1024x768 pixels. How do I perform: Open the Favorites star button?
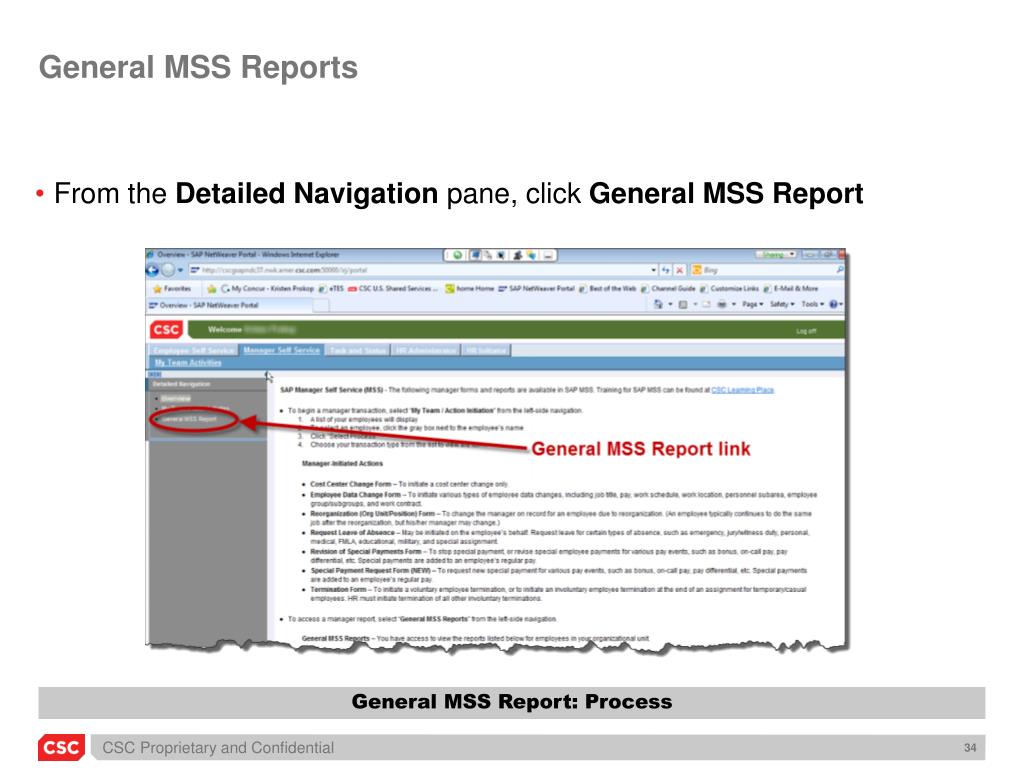tap(172, 288)
